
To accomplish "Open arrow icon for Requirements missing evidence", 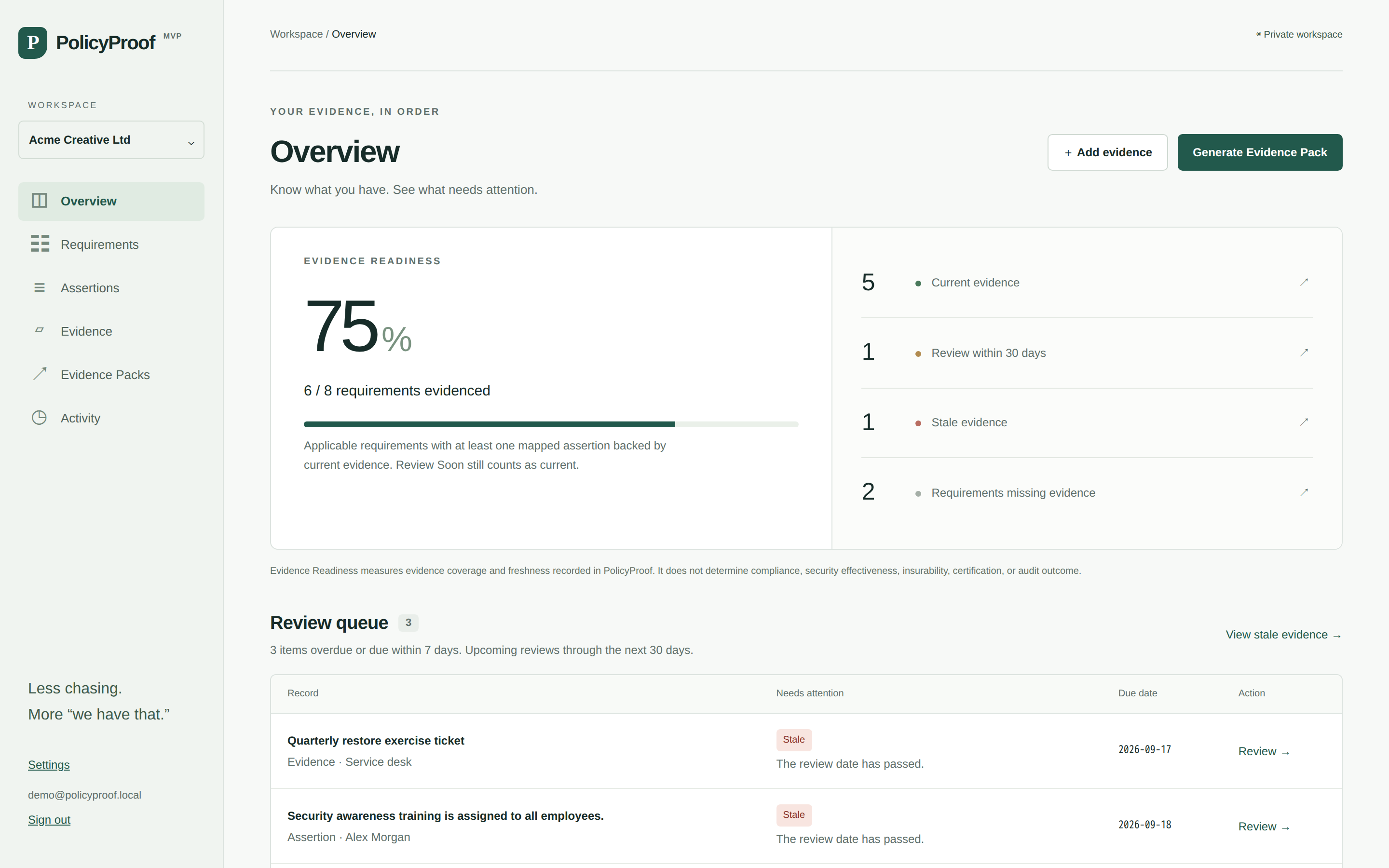I will pyautogui.click(x=1304, y=492).
